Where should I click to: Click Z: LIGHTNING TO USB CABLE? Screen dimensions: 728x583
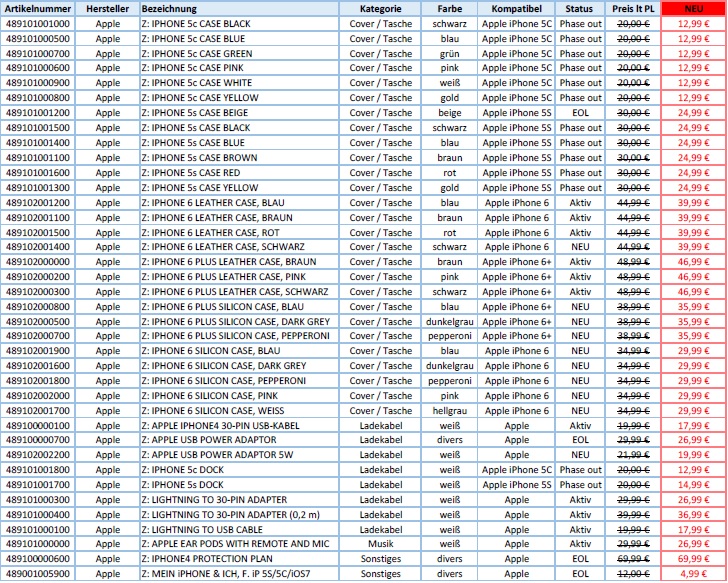[x=239, y=529]
